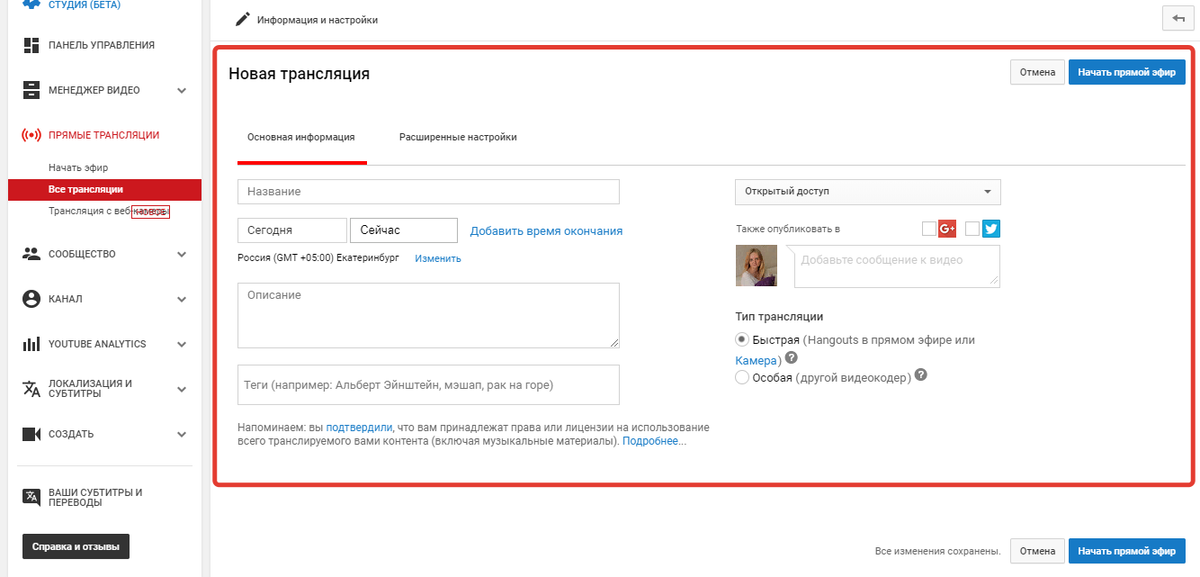Expand the Создать section chevron

(182, 434)
